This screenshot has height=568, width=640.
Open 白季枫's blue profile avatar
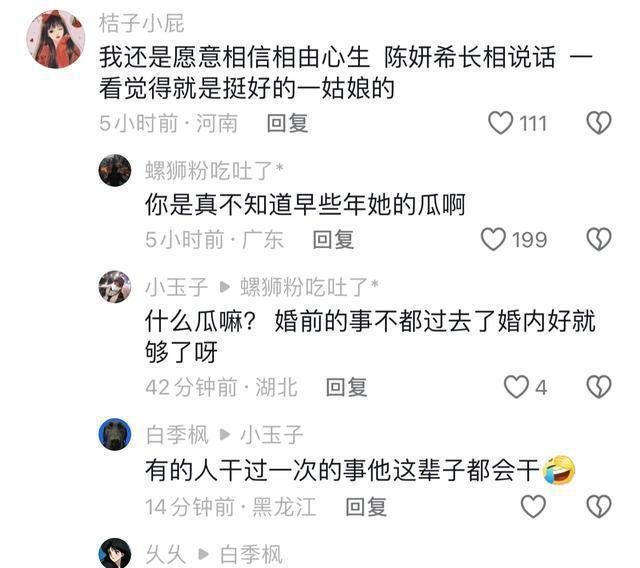pos(115,434)
